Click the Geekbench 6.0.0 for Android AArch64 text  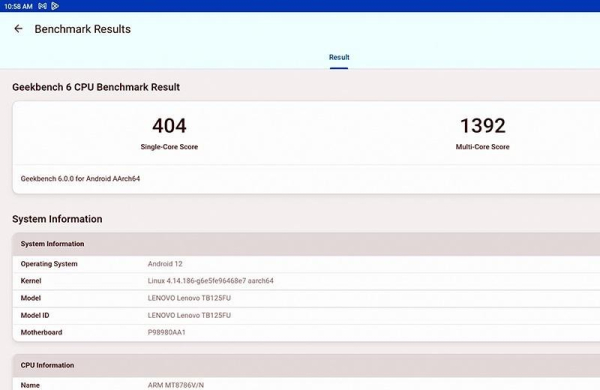80,179
